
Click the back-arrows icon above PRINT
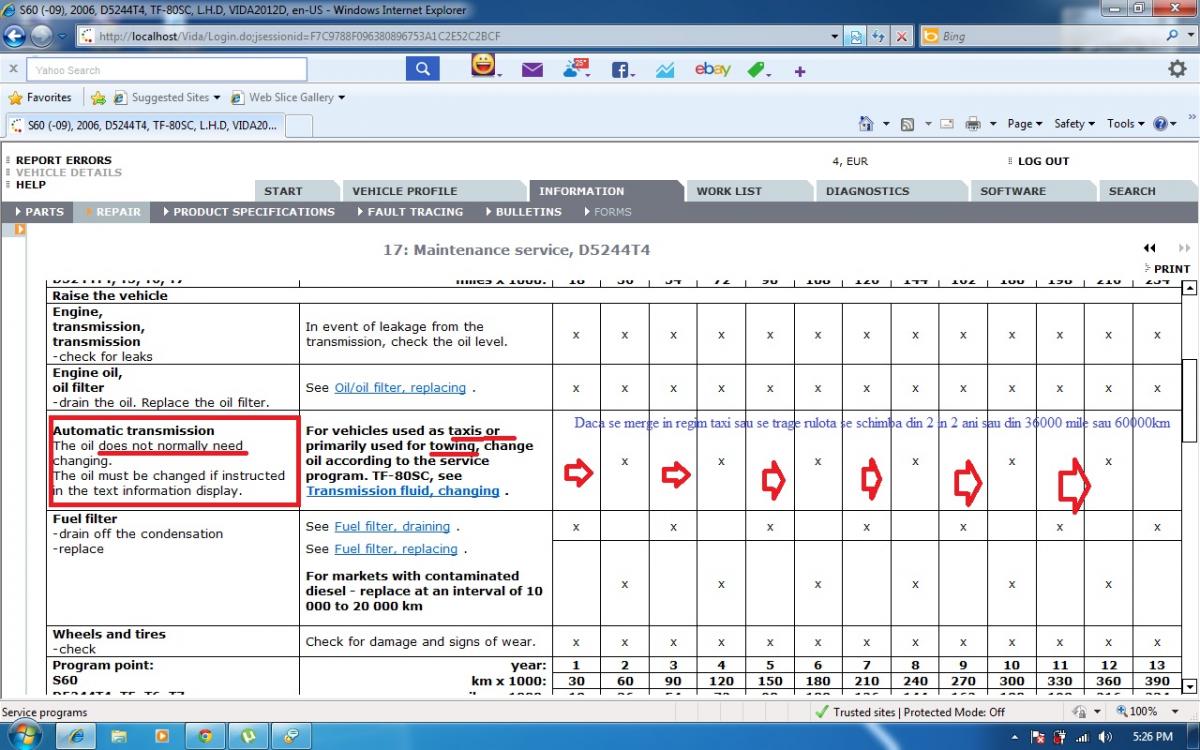coord(1150,248)
